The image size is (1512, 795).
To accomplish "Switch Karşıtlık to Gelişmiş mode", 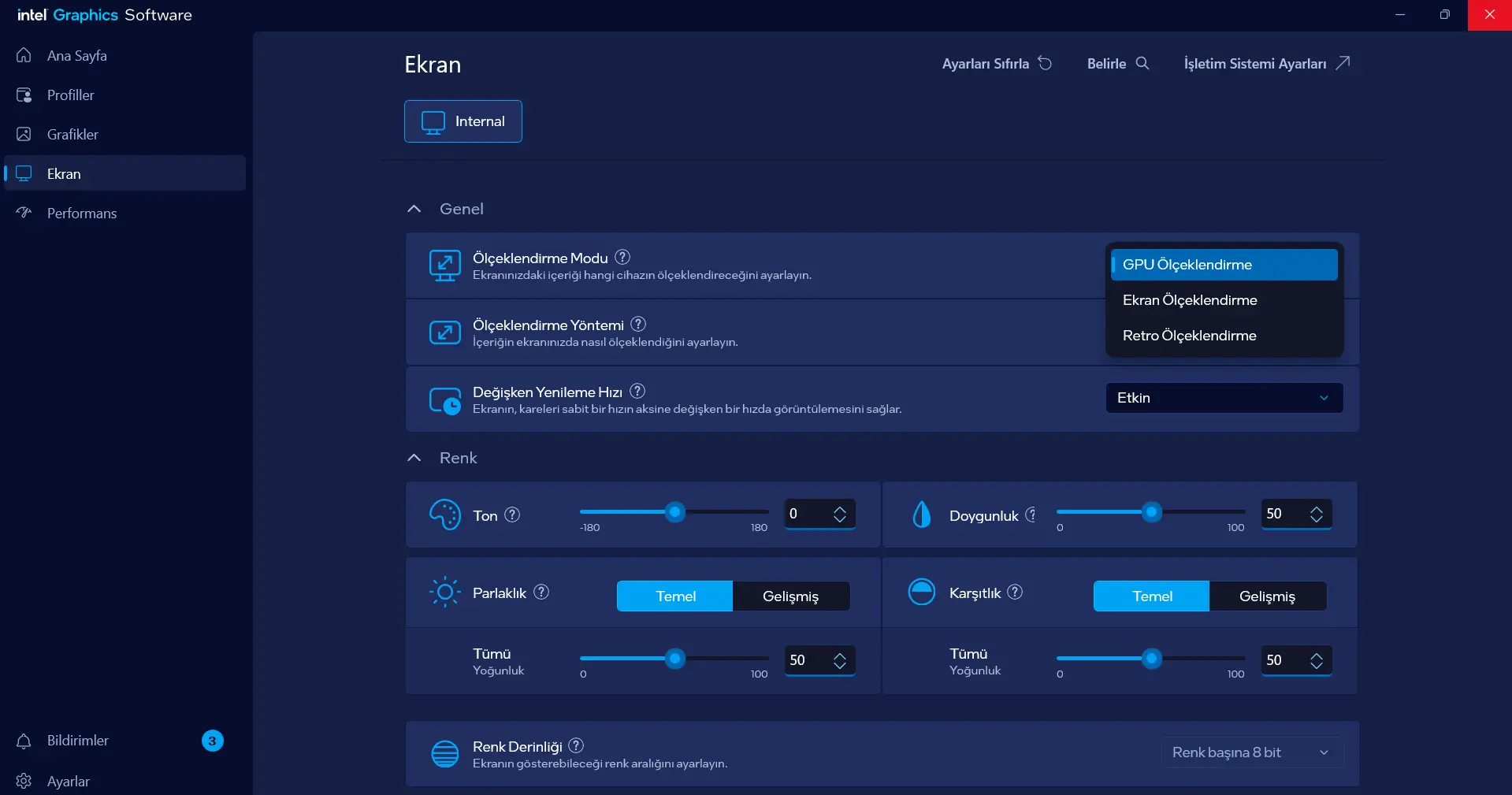I will (1268, 596).
